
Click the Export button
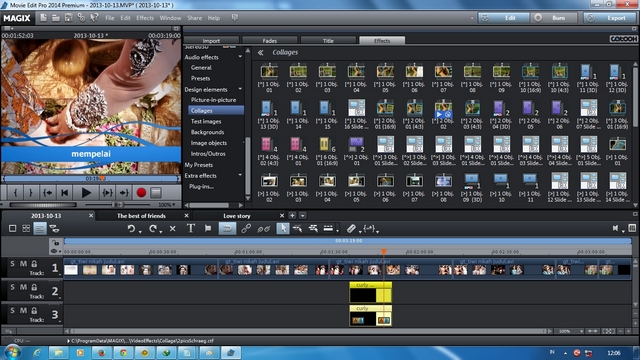[x=610, y=18]
